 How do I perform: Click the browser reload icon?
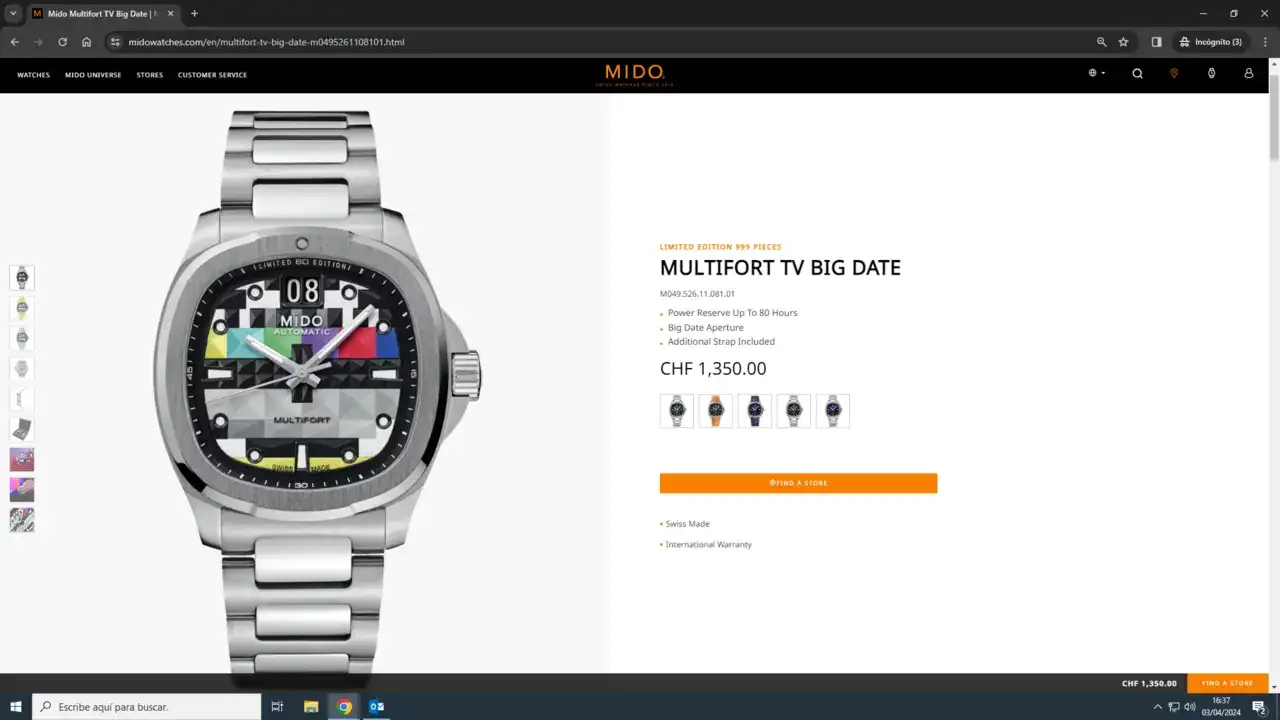coord(62,42)
